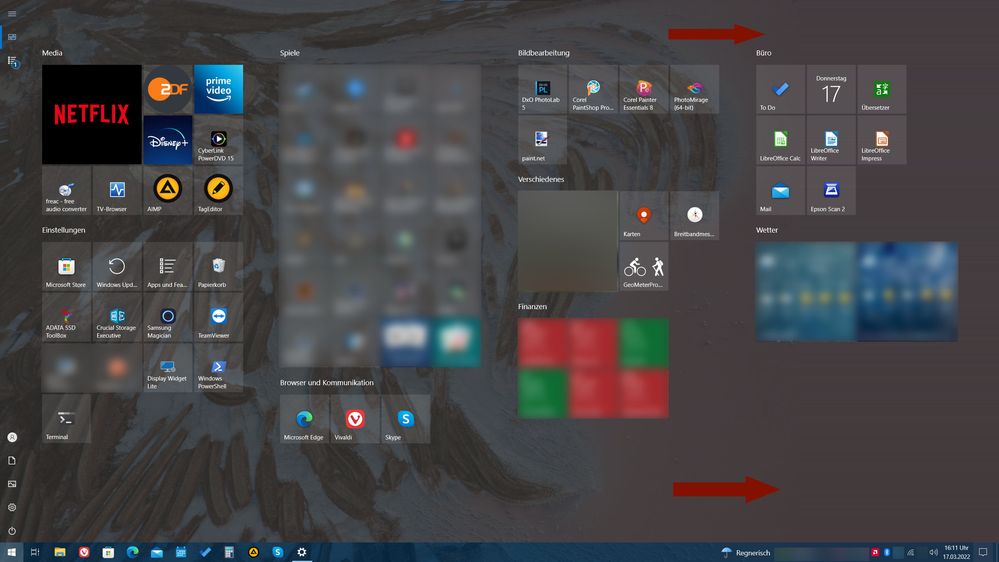Open the calendar tile showing Donnerstag 17

[x=831, y=89]
